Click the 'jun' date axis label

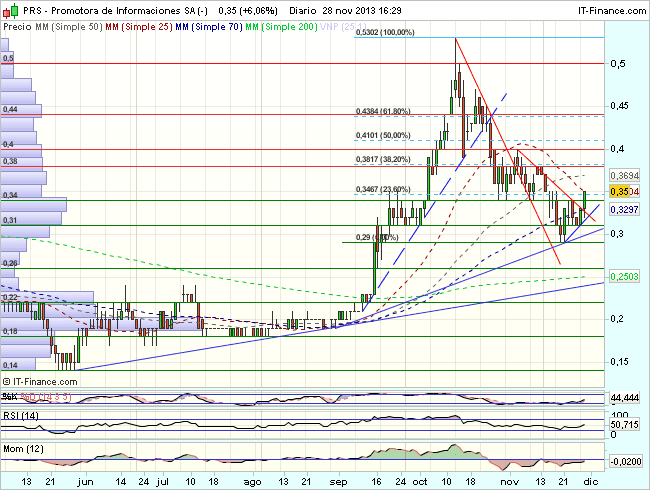pyautogui.click(x=85, y=482)
